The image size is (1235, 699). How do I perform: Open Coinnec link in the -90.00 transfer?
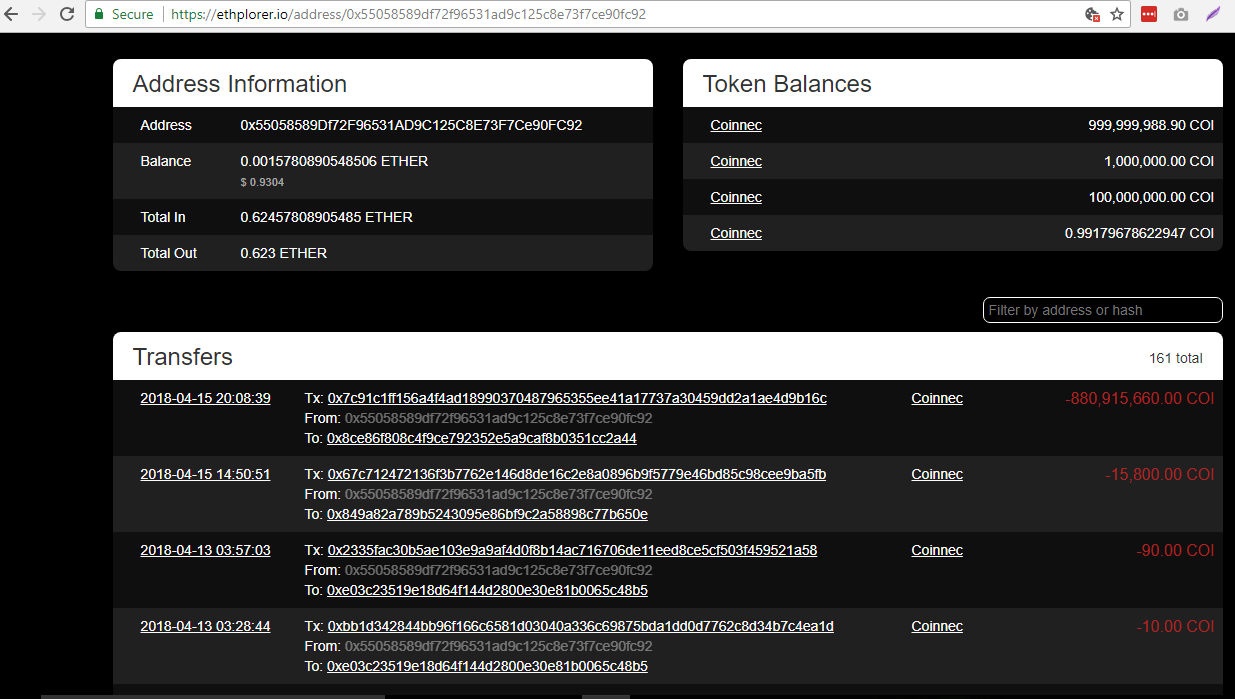(937, 550)
